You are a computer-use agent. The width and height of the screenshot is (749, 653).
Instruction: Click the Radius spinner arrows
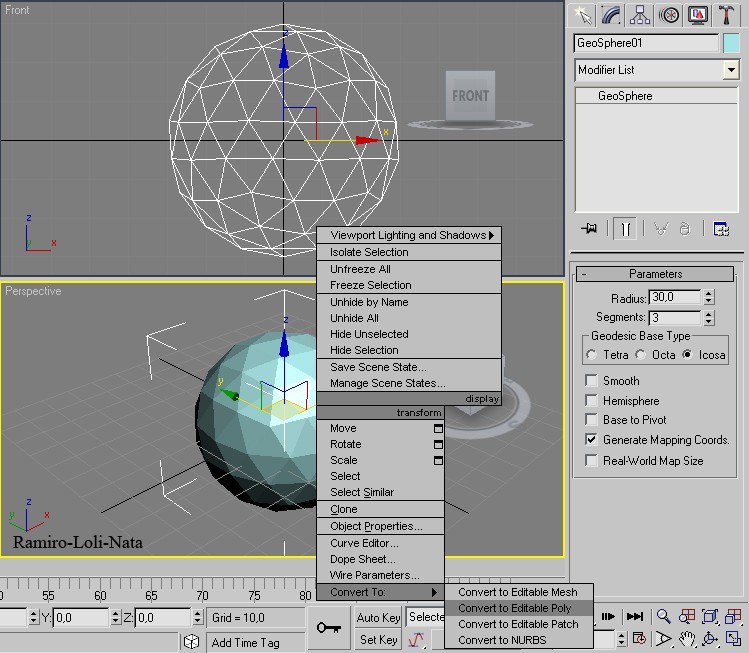(709, 297)
